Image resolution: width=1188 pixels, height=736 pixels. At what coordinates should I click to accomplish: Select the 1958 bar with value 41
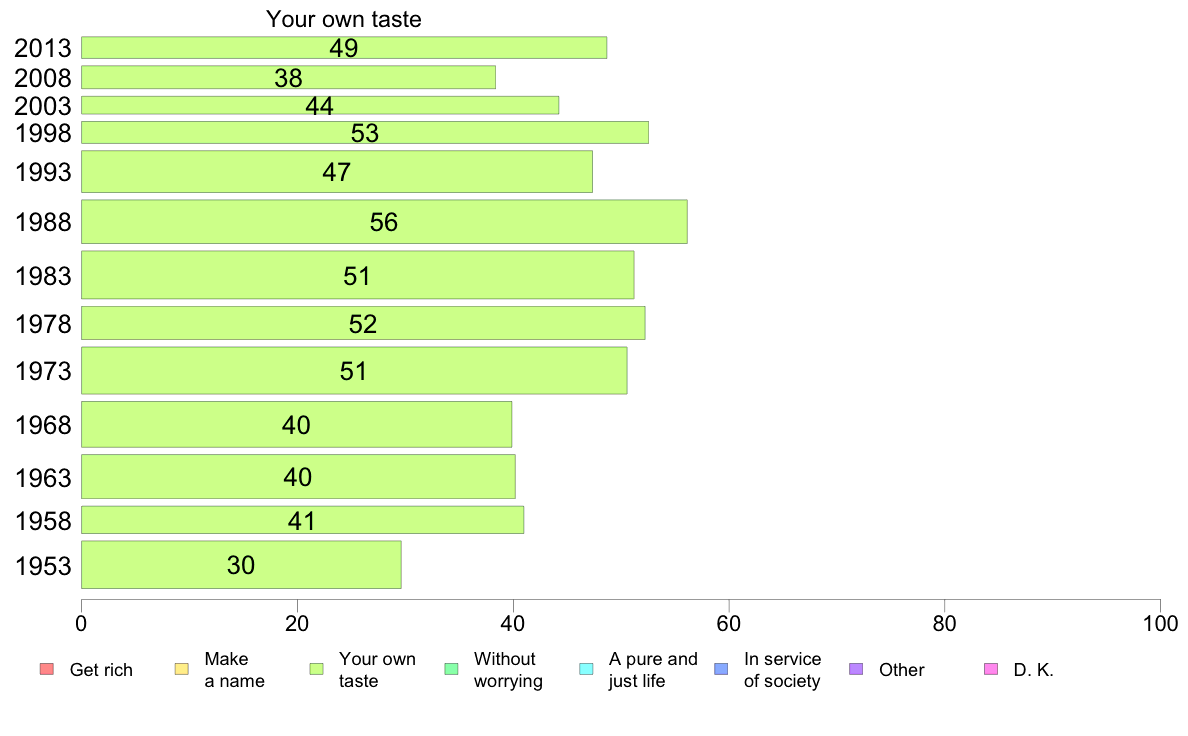[x=302, y=521]
